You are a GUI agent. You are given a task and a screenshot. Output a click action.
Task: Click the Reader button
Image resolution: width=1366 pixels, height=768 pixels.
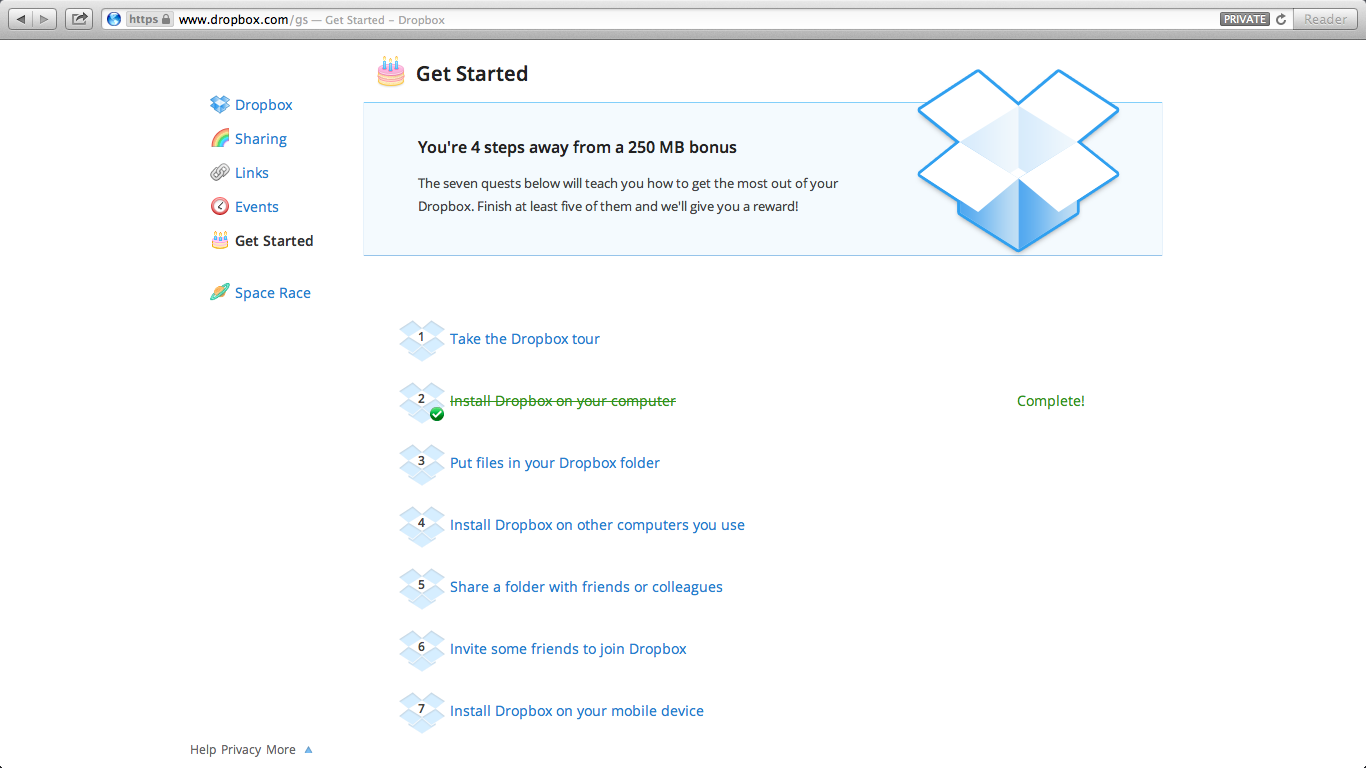point(1325,19)
